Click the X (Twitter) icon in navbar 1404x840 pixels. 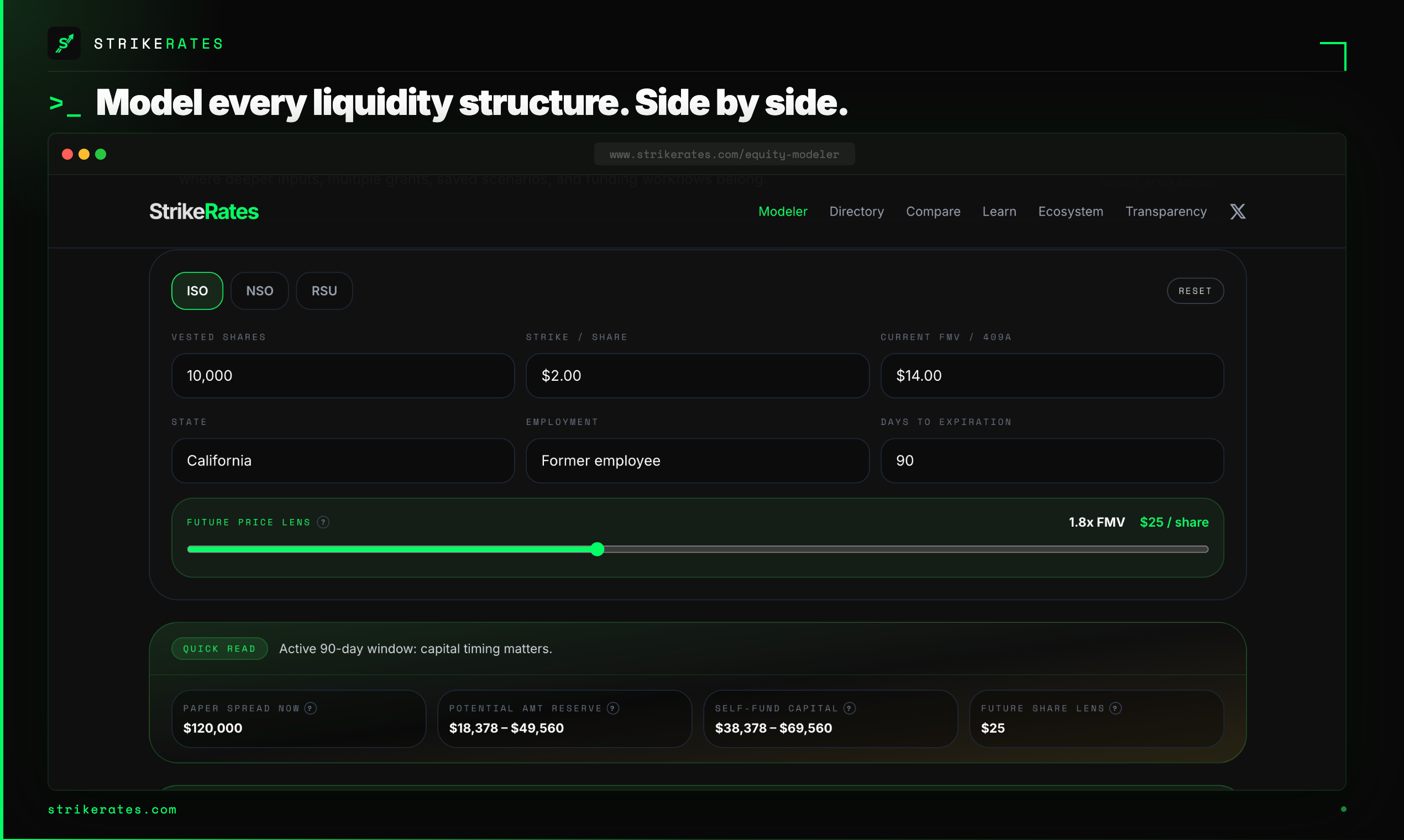coord(1238,211)
